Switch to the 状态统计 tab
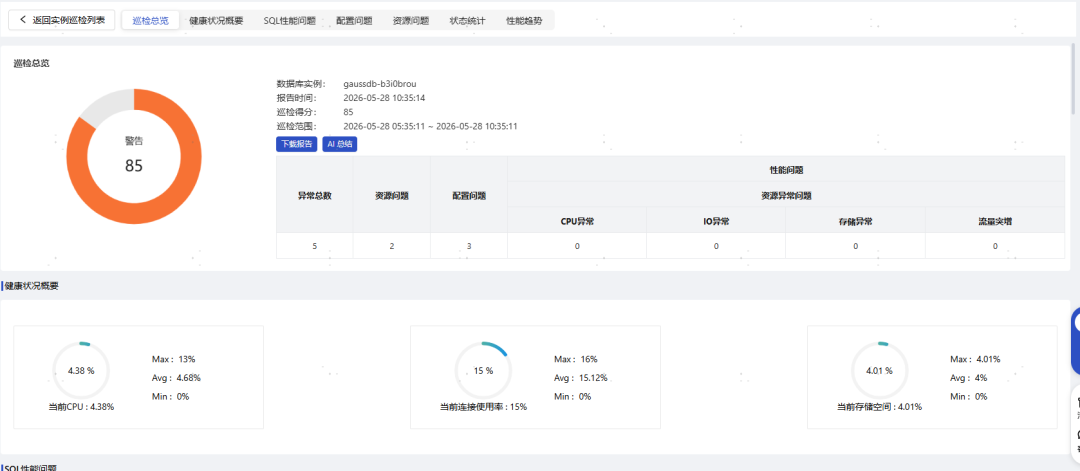Image resolution: width=1080 pixels, height=471 pixels. [467, 21]
